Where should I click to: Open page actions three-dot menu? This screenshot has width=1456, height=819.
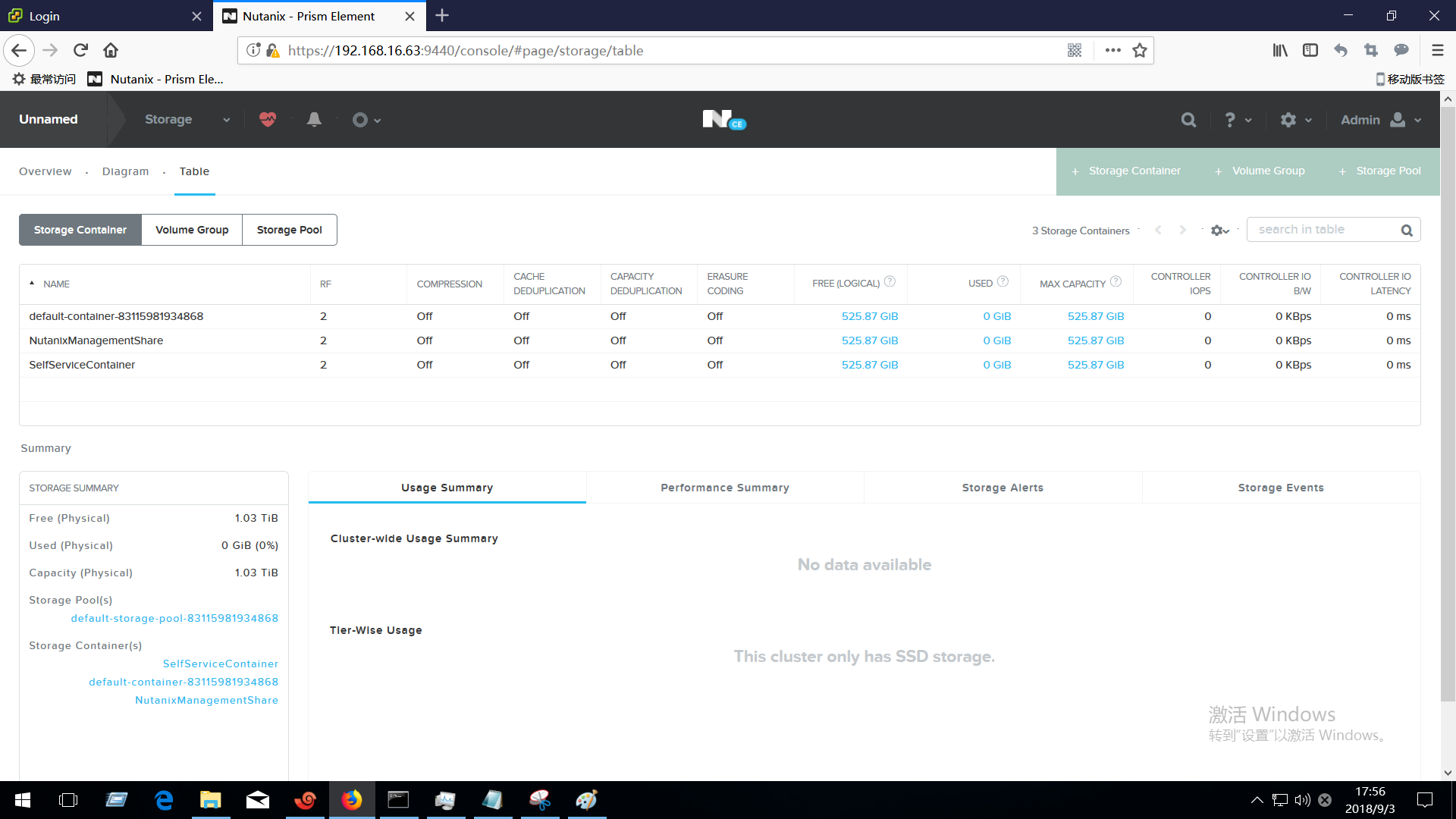pos(1112,51)
